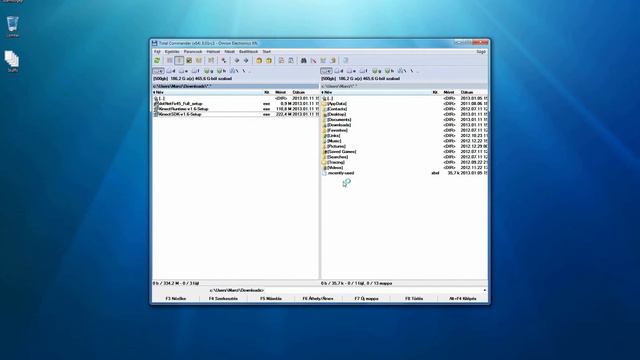The height and width of the screenshot is (360, 640).
Task: Select drive g in right drive bar
Action: click(x=377, y=71)
